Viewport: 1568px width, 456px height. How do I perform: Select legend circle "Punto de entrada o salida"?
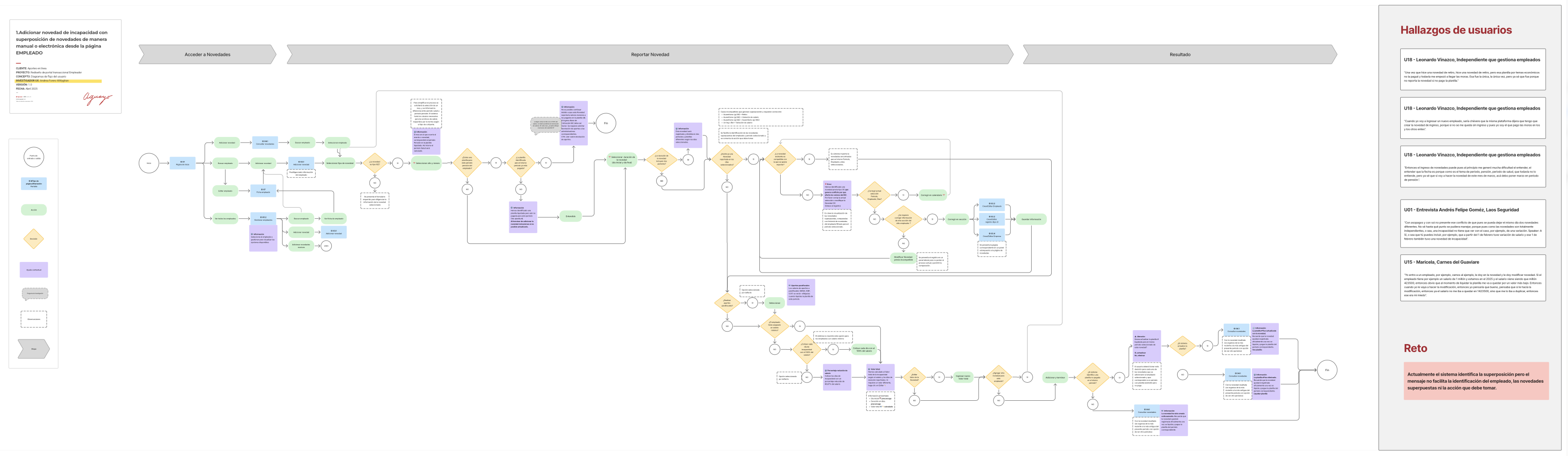point(33,157)
